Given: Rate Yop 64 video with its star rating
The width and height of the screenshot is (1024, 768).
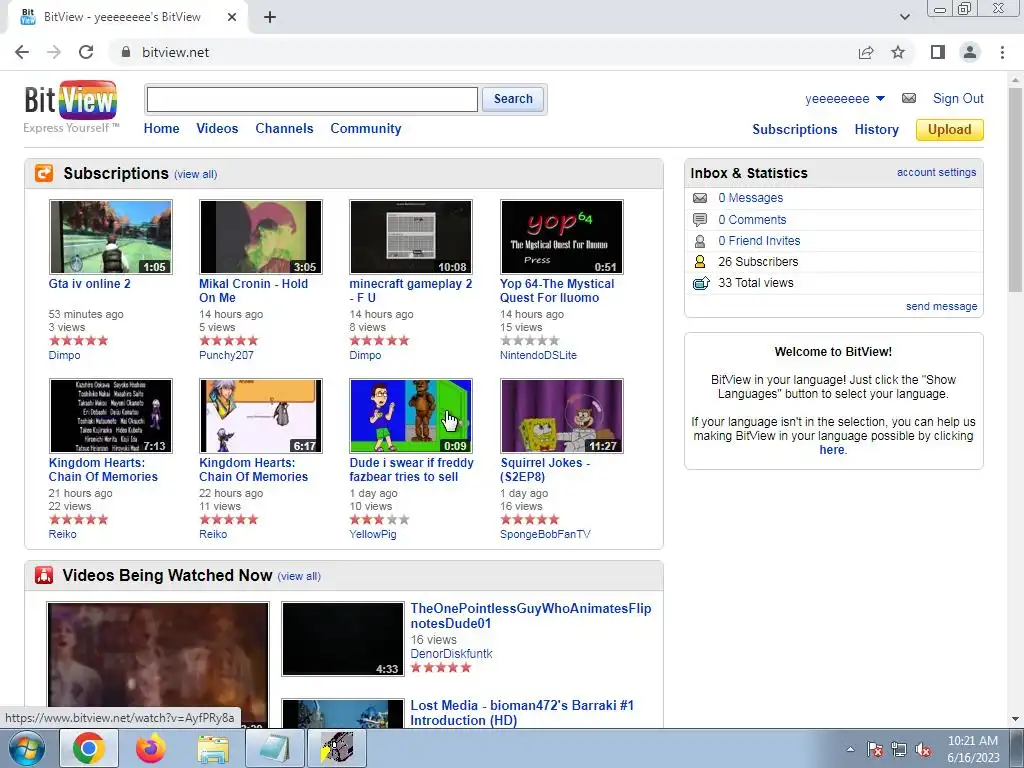Looking at the screenshot, I should [x=530, y=341].
